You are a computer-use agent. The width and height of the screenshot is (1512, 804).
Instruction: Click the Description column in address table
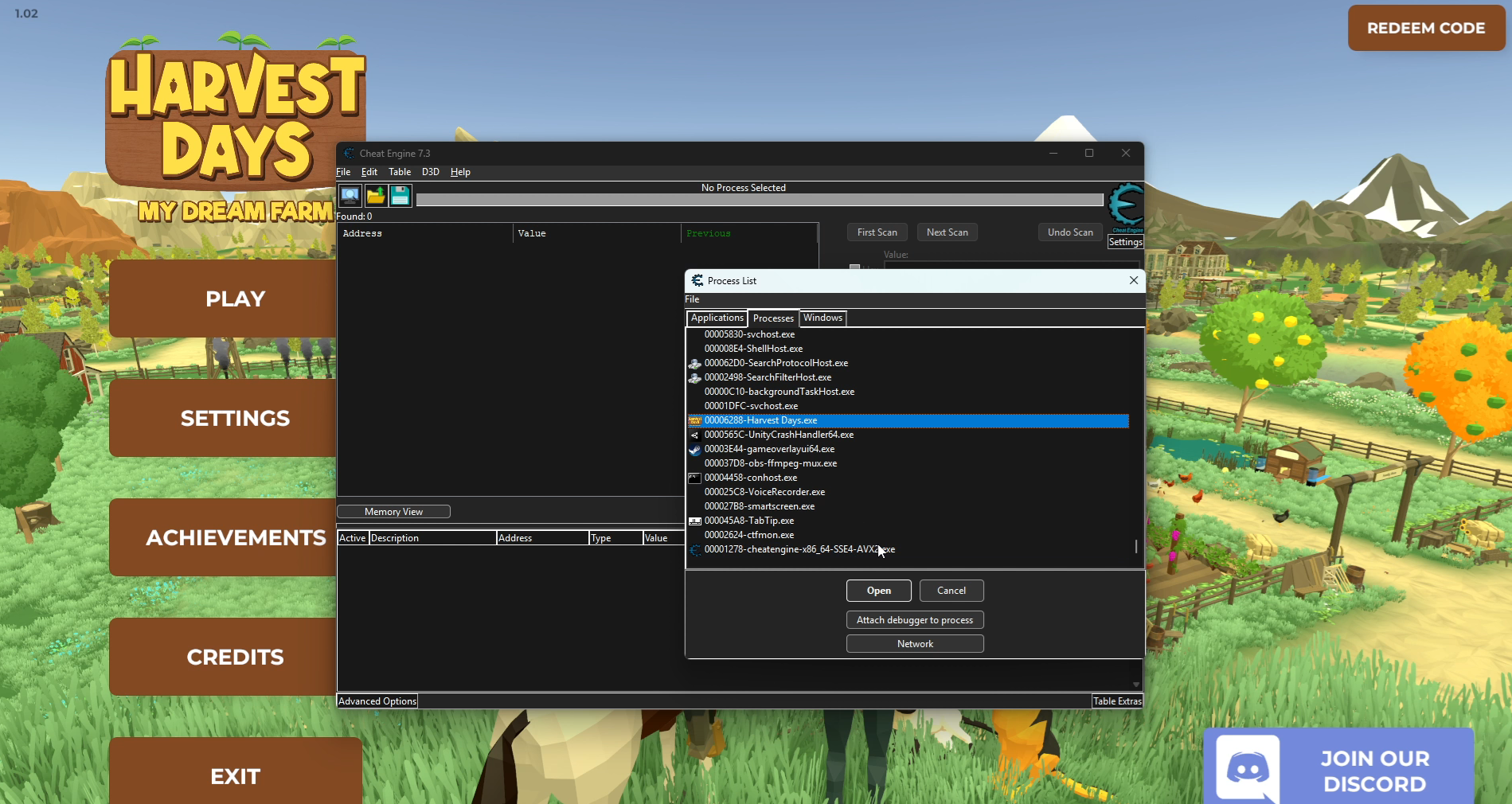tap(432, 538)
